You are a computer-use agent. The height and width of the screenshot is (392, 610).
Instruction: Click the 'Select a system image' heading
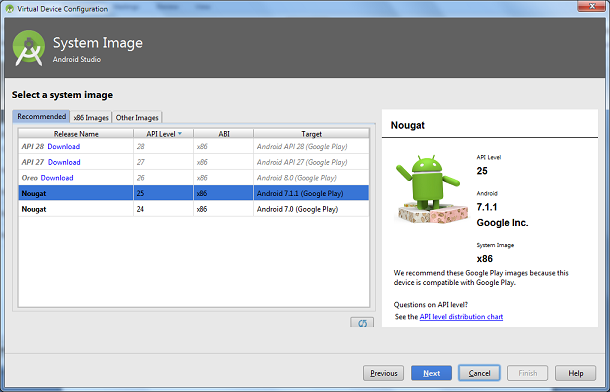62,95
